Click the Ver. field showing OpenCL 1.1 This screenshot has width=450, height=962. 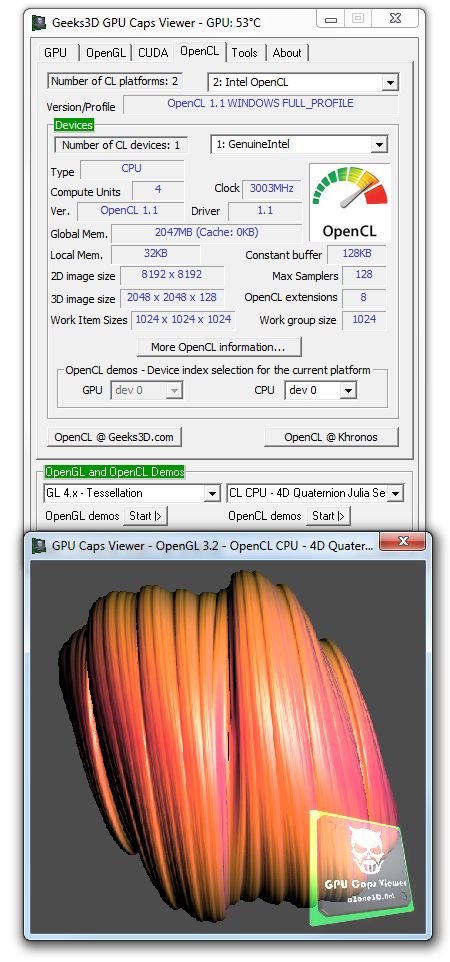[130, 210]
